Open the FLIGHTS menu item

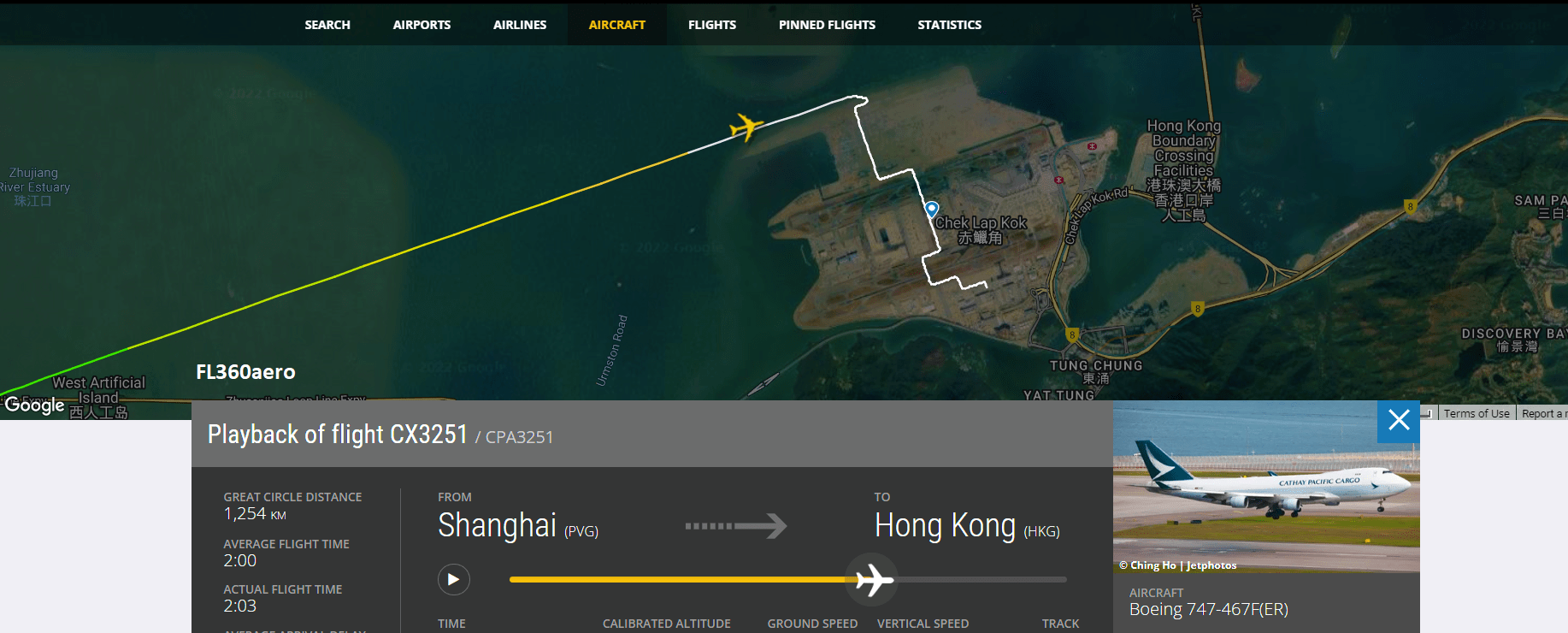[712, 25]
